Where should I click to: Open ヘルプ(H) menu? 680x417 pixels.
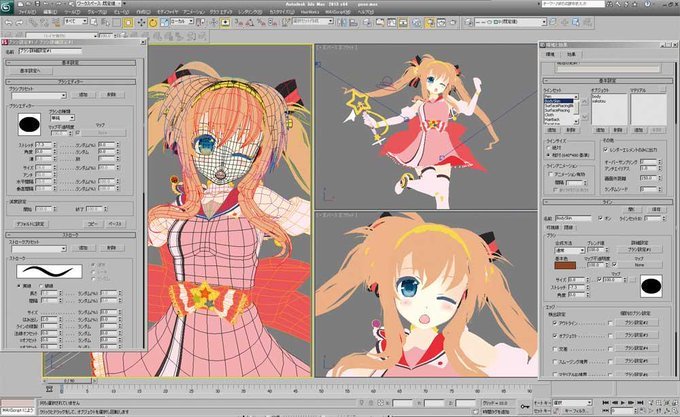[366, 12]
